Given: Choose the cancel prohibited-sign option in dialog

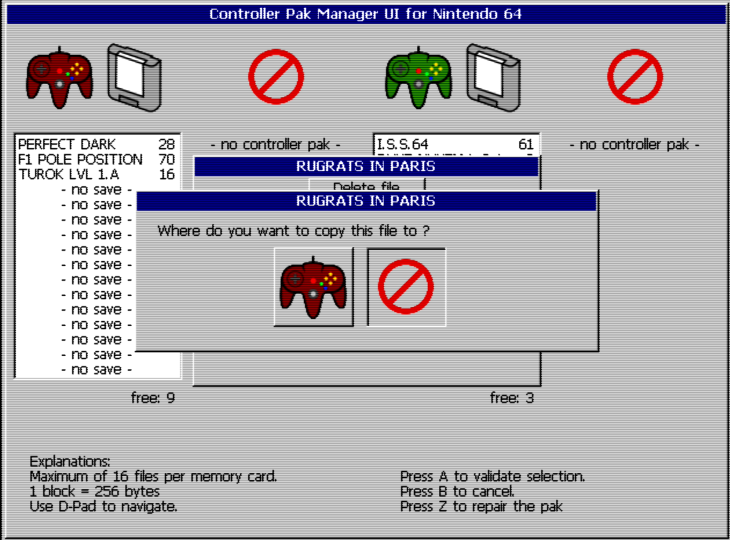Looking at the screenshot, I should (406, 287).
